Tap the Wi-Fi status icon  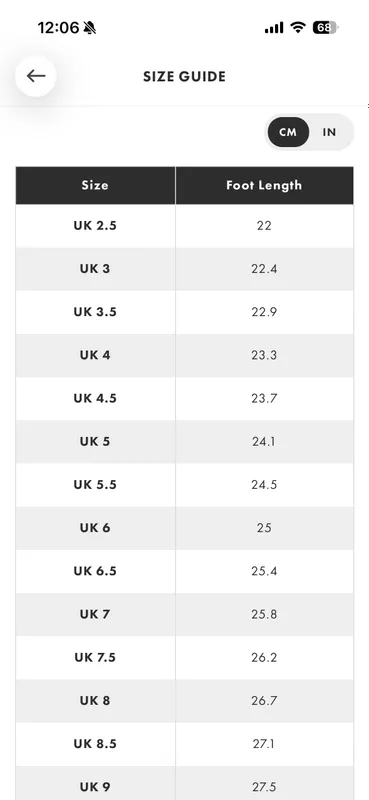pos(298,28)
